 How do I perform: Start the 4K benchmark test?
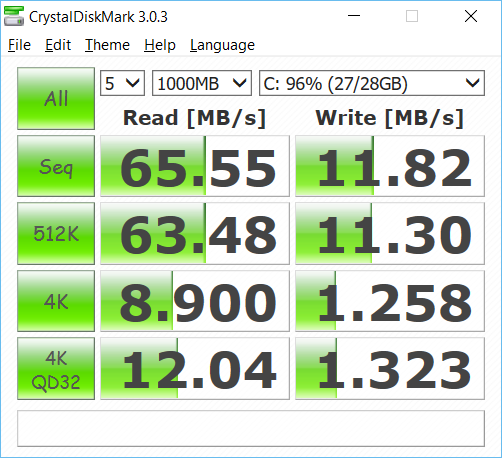tap(56, 301)
